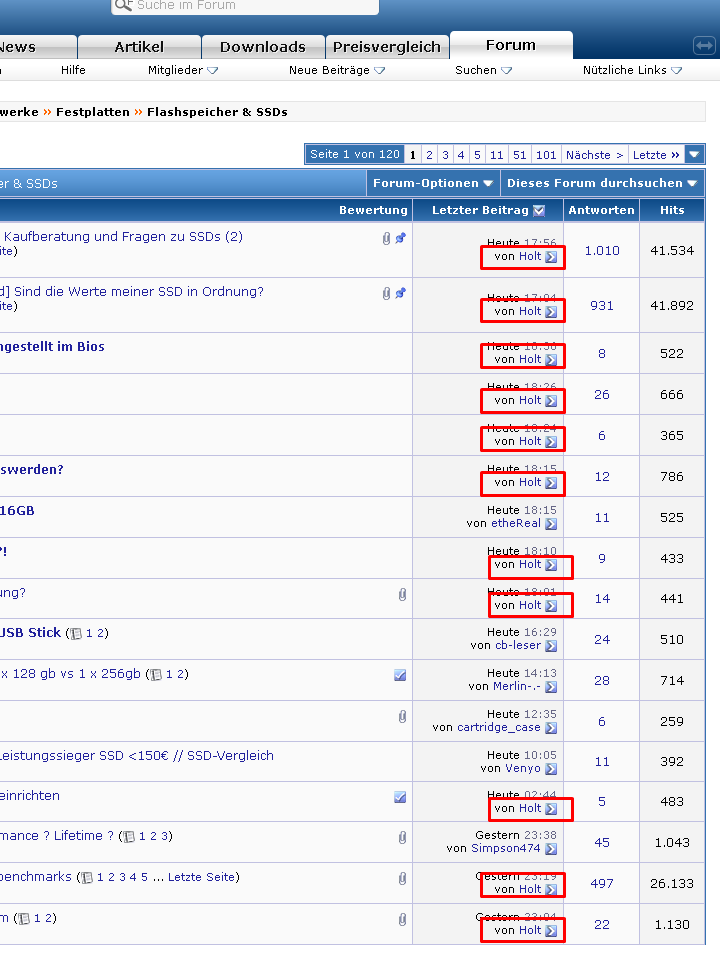
Task: Open page 51 in pagination
Action: [x=520, y=155]
